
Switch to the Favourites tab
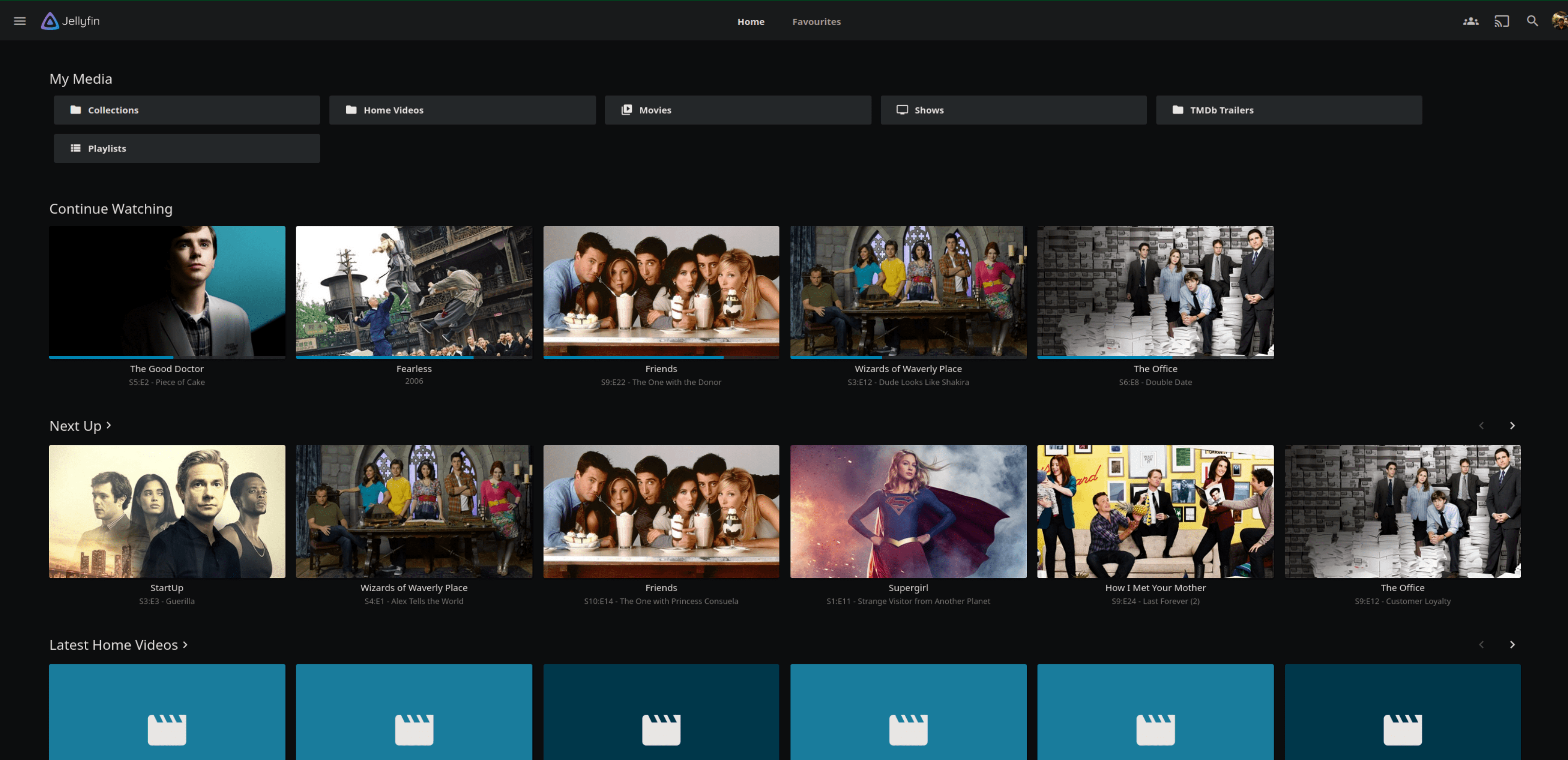pyautogui.click(x=816, y=22)
